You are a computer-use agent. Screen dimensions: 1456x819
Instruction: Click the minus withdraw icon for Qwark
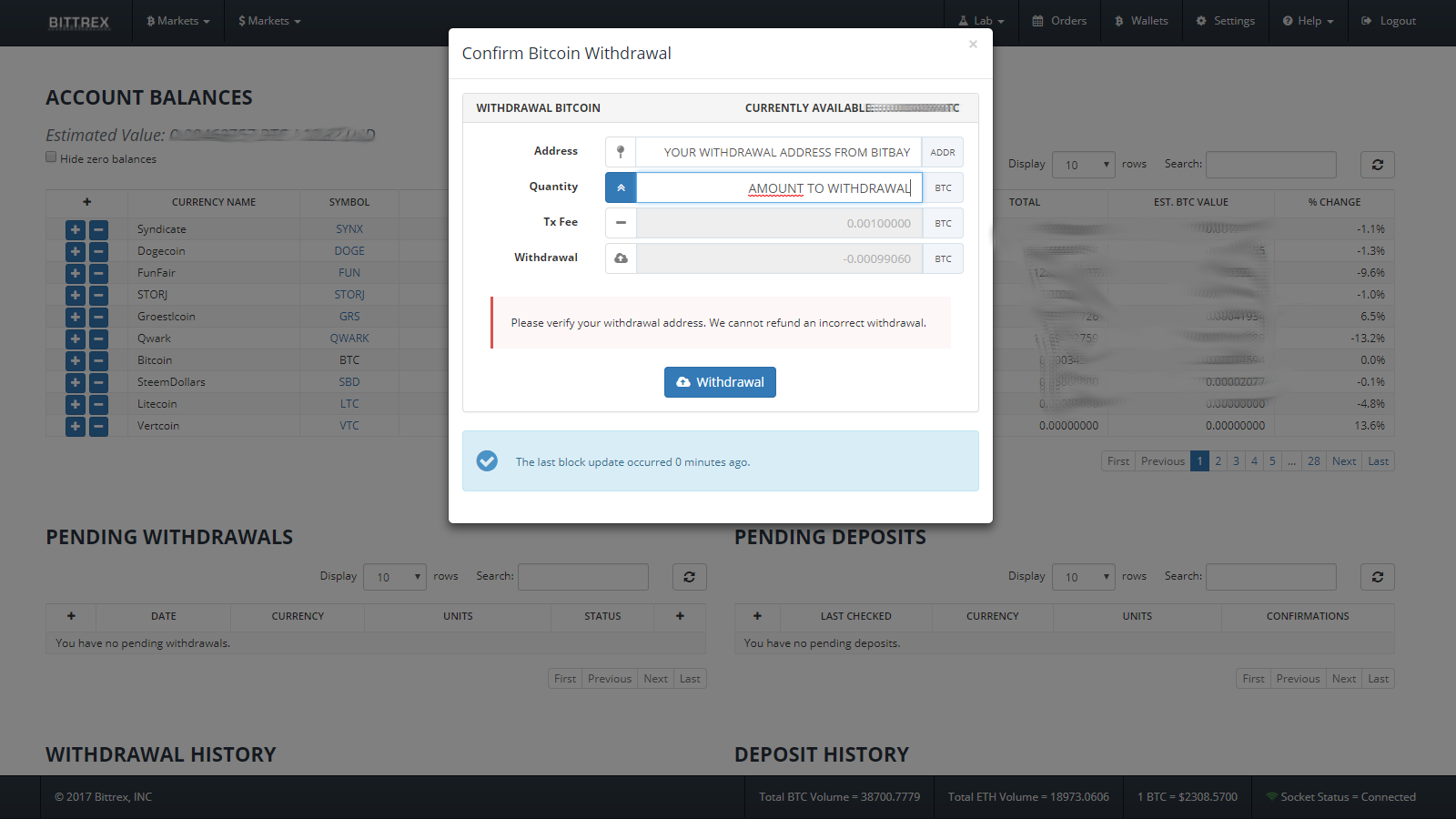(98, 339)
